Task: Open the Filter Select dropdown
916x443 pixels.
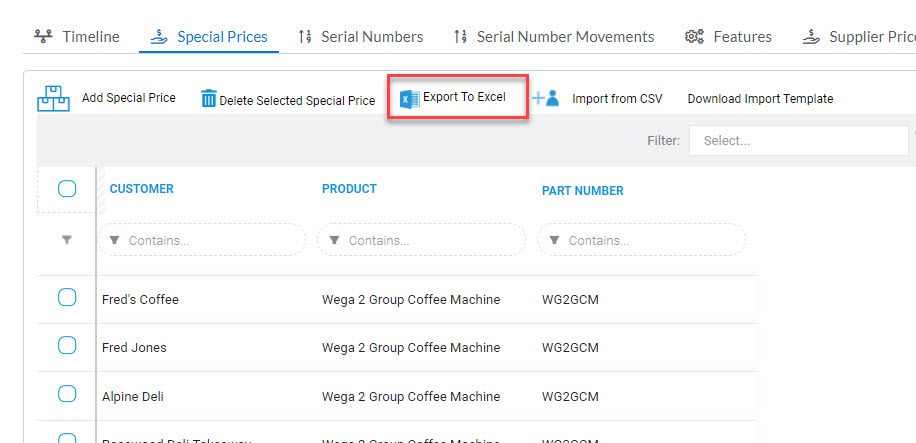Action: pos(799,141)
